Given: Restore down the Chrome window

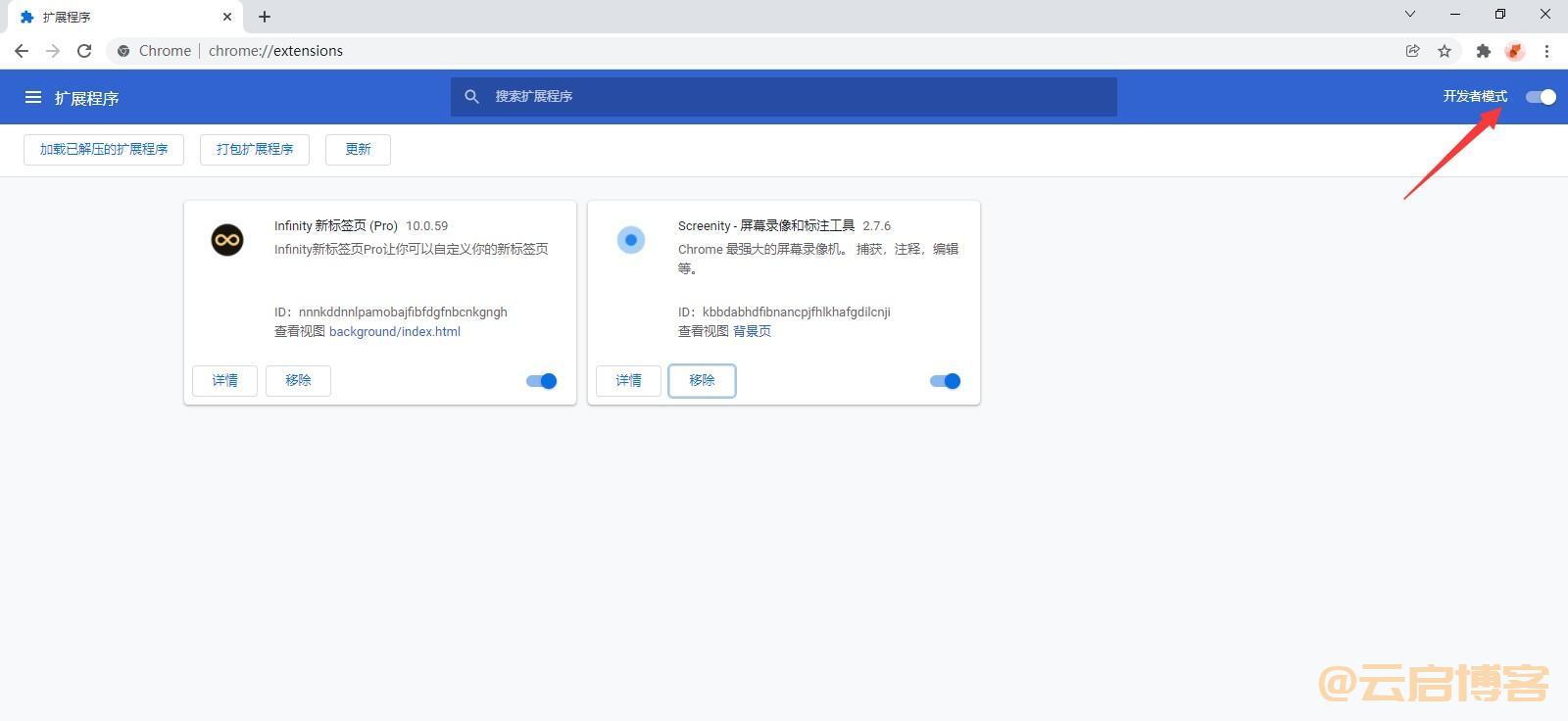Looking at the screenshot, I should (x=1500, y=15).
